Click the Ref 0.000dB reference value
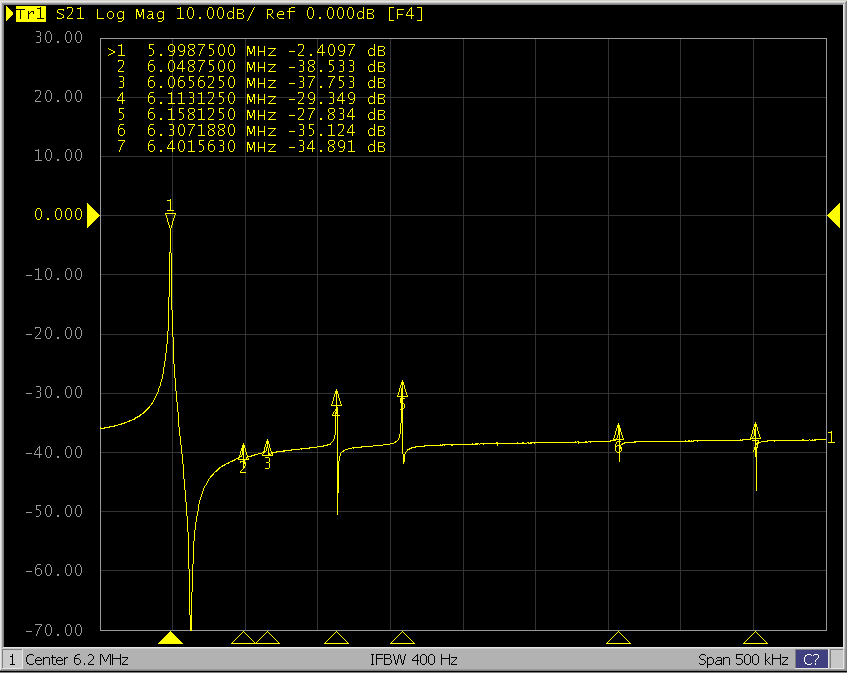This screenshot has width=847, height=673. click(312, 15)
